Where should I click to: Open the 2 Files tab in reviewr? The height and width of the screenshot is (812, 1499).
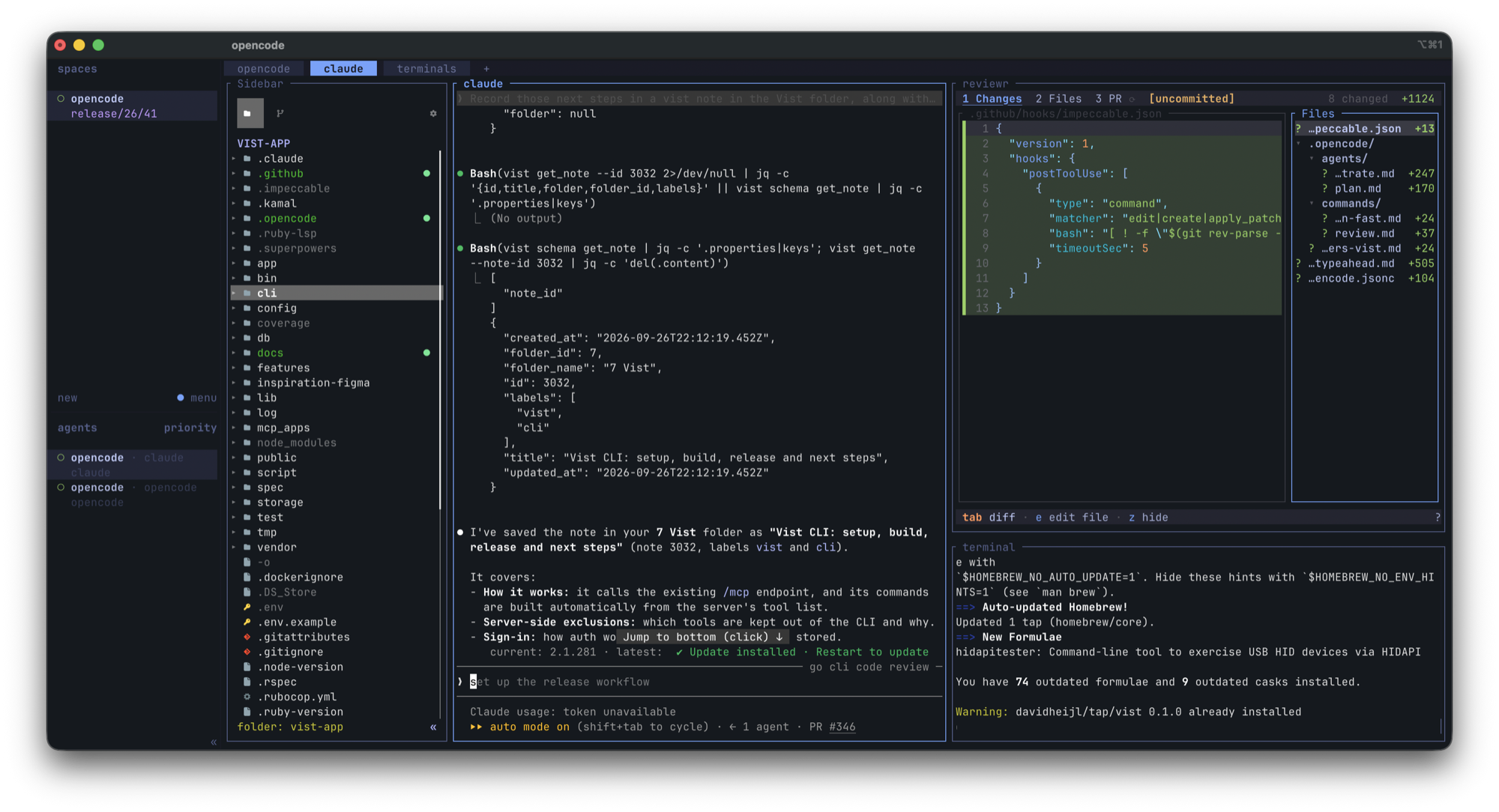[x=1058, y=98]
